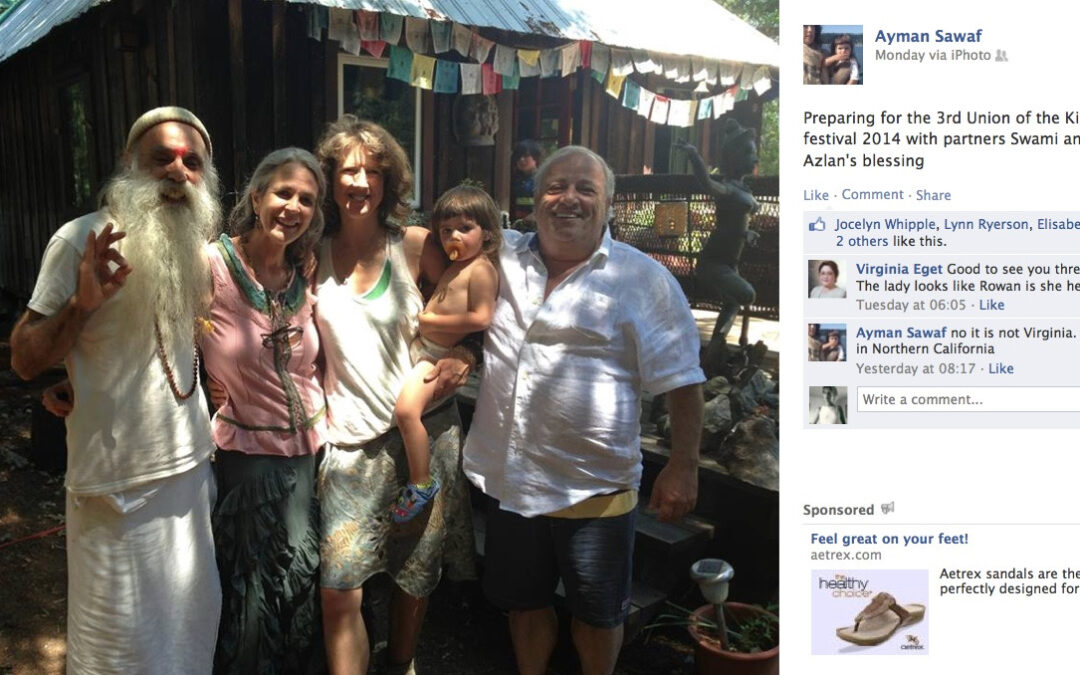
Task: Show the 2 others who like this
Action: coord(862,241)
